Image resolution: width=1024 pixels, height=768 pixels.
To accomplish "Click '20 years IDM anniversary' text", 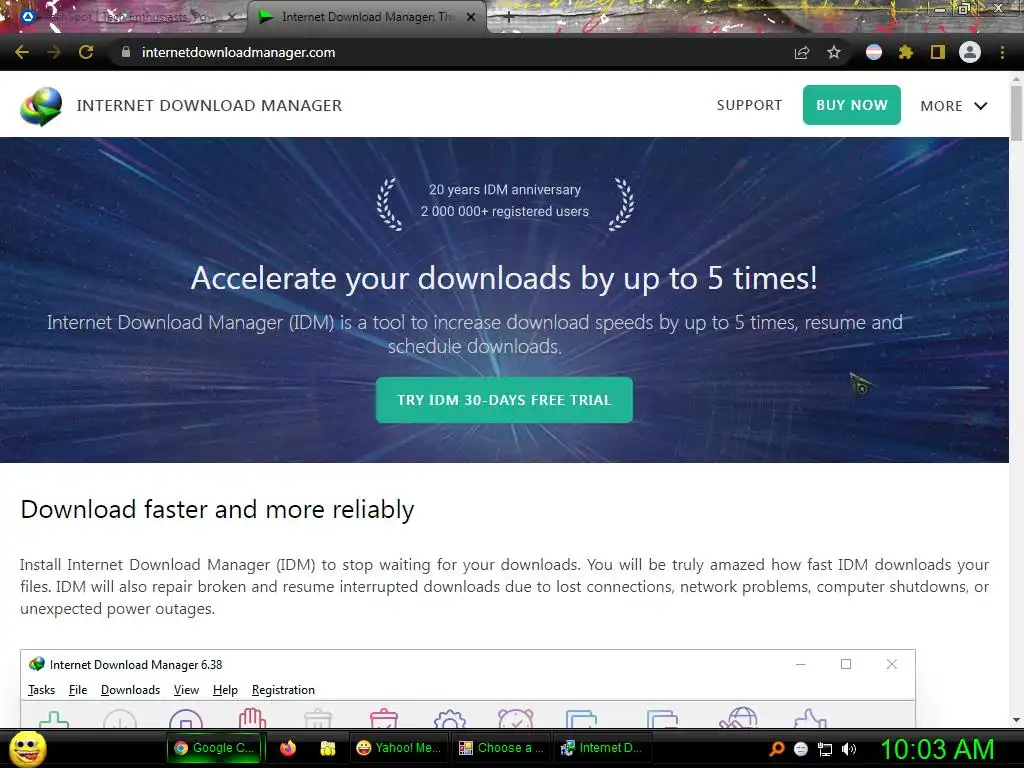I will point(505,189).
